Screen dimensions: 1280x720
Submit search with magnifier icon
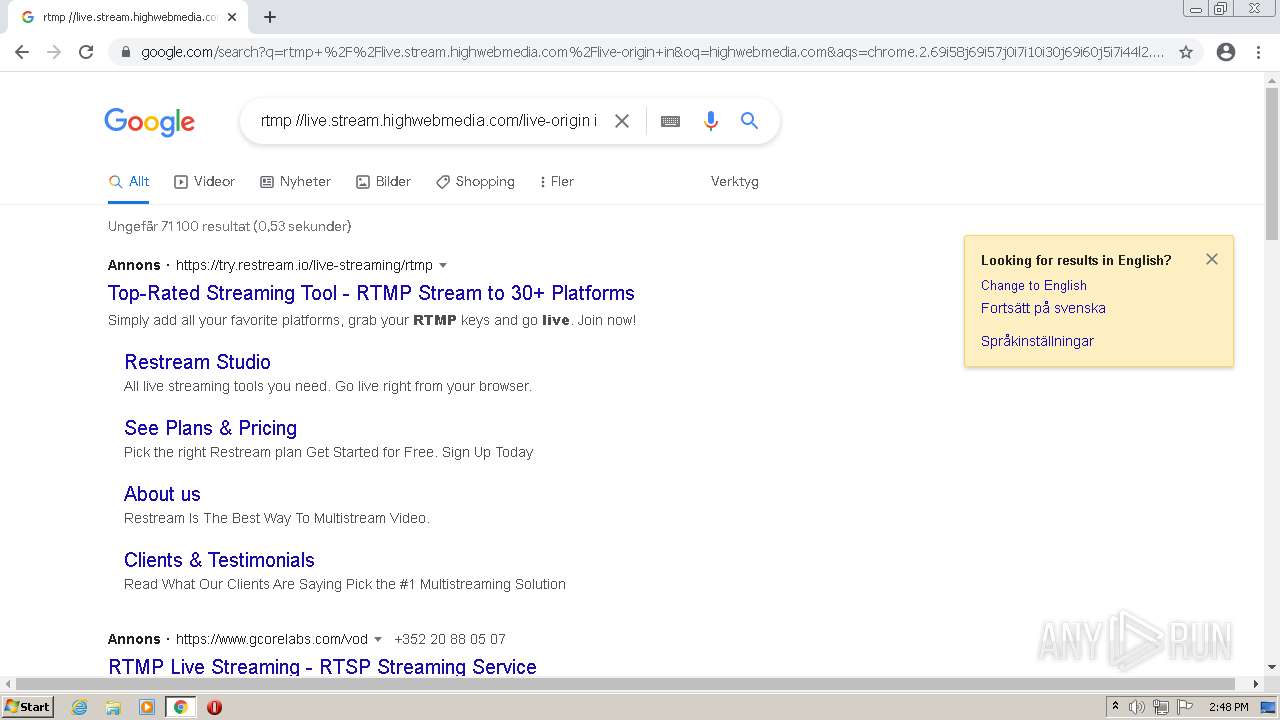click(749, 121)
